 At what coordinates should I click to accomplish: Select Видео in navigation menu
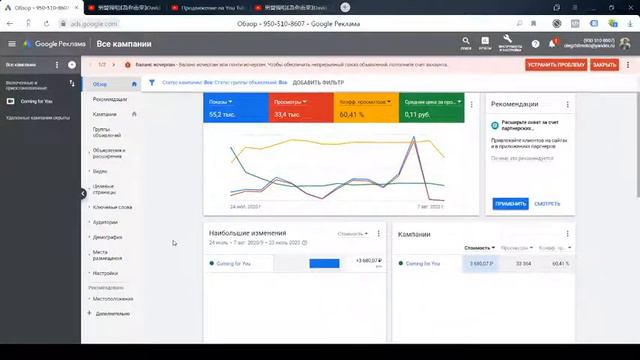[x=100, y=171]
